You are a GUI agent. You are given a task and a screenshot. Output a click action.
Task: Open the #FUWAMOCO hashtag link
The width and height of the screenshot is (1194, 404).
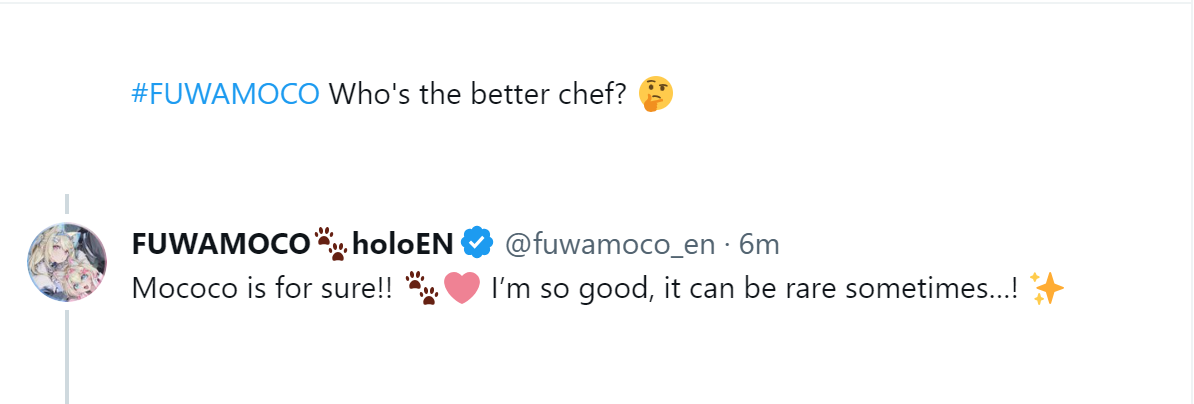coord(225,95)
